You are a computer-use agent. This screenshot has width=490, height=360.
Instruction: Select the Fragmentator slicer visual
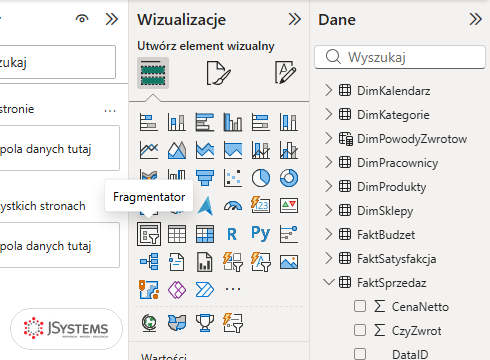pos(149,234)
